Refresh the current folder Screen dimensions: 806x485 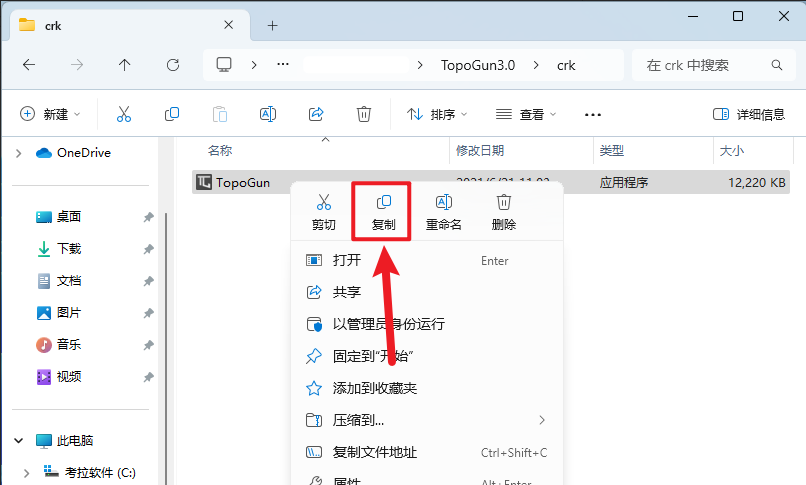tap(173, 65)
